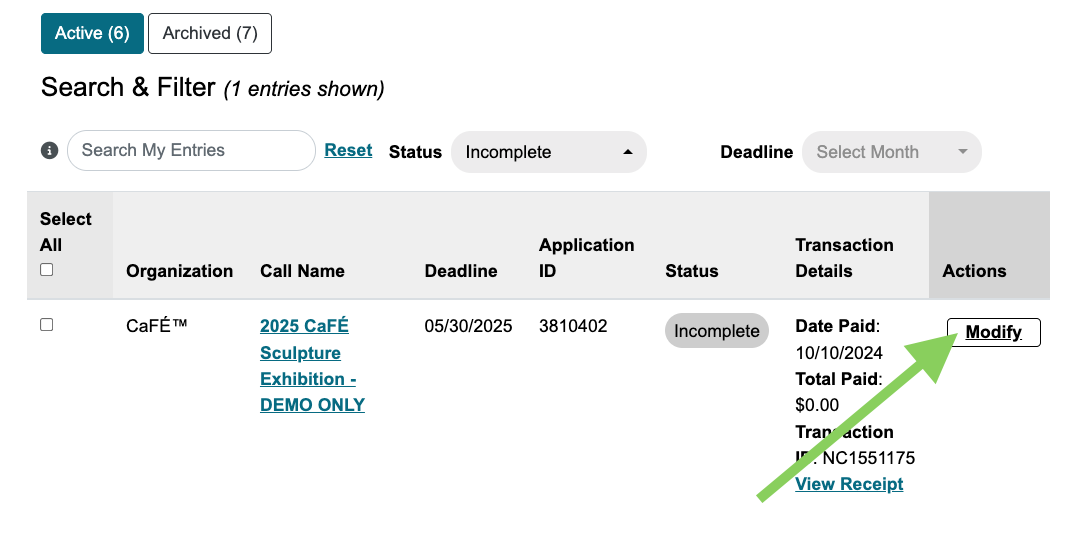Reset the search filters
This screenshot has height=559, width=1076.
click(348, 150)
